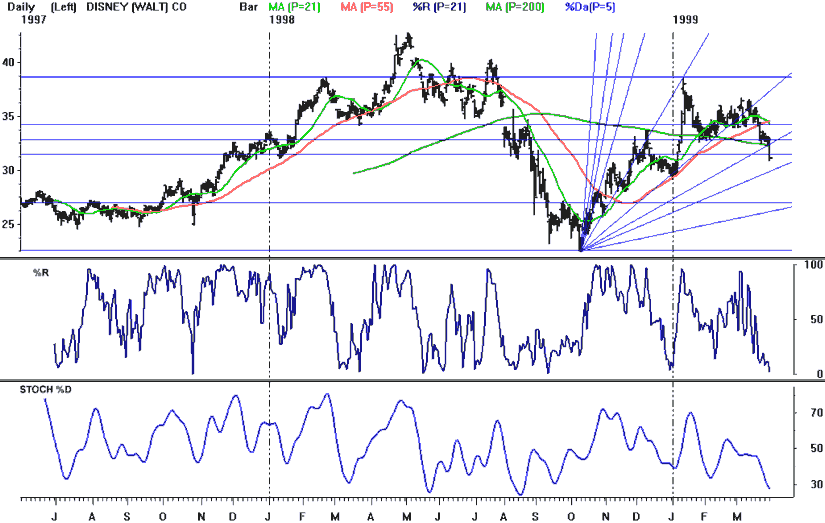Click stochastic scale value 50

(817, 448)
